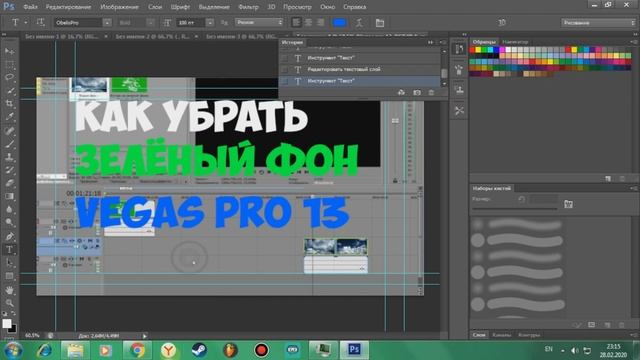Open the Фильтр menu
Screen dimensions: 640x360
click(x=249, y=7)
